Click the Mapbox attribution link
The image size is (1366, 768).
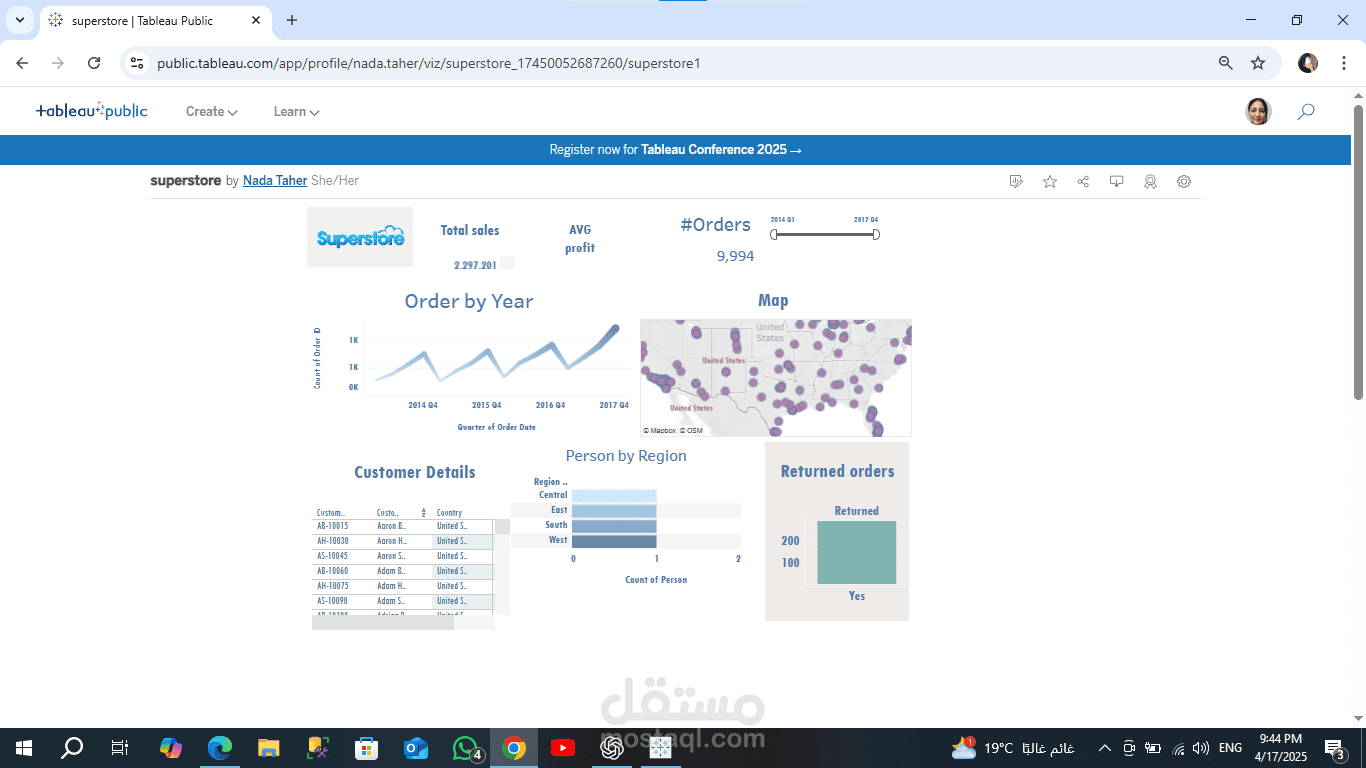click(660, 431)
